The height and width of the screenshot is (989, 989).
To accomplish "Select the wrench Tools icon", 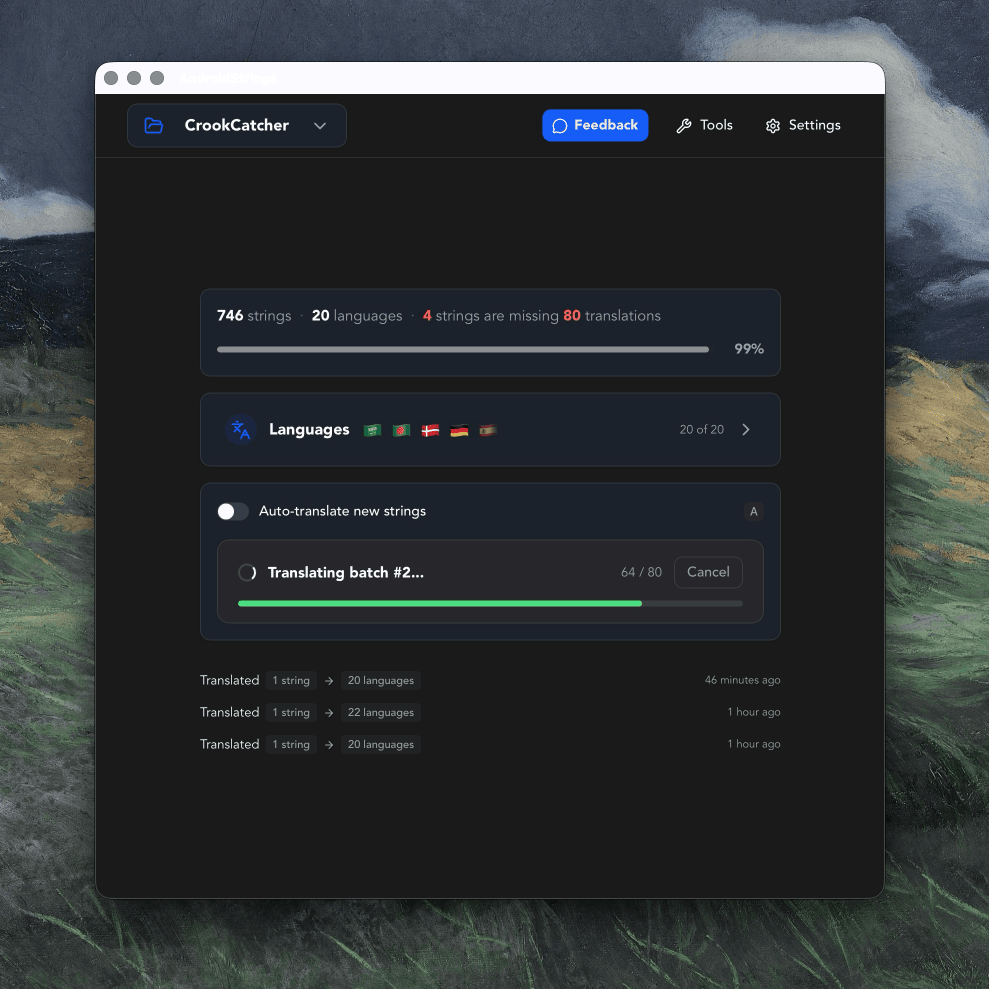I will point(682,125).
